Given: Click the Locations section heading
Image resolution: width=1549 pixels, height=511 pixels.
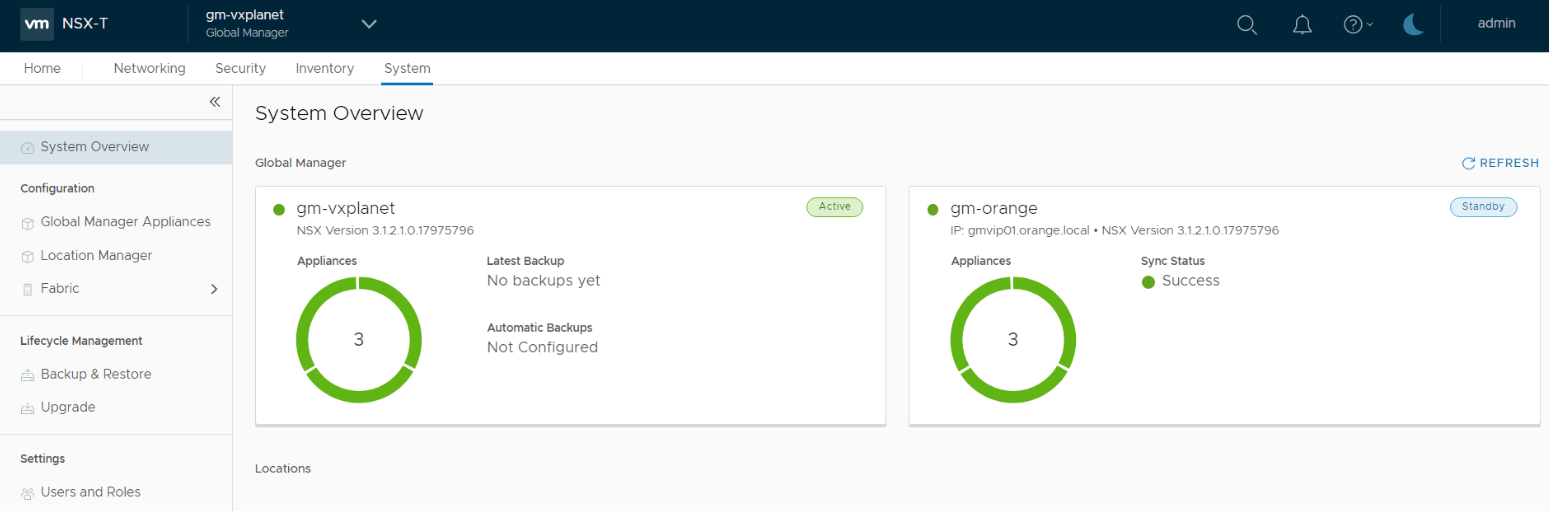Looking at the screenshot, I should point(283,468).
